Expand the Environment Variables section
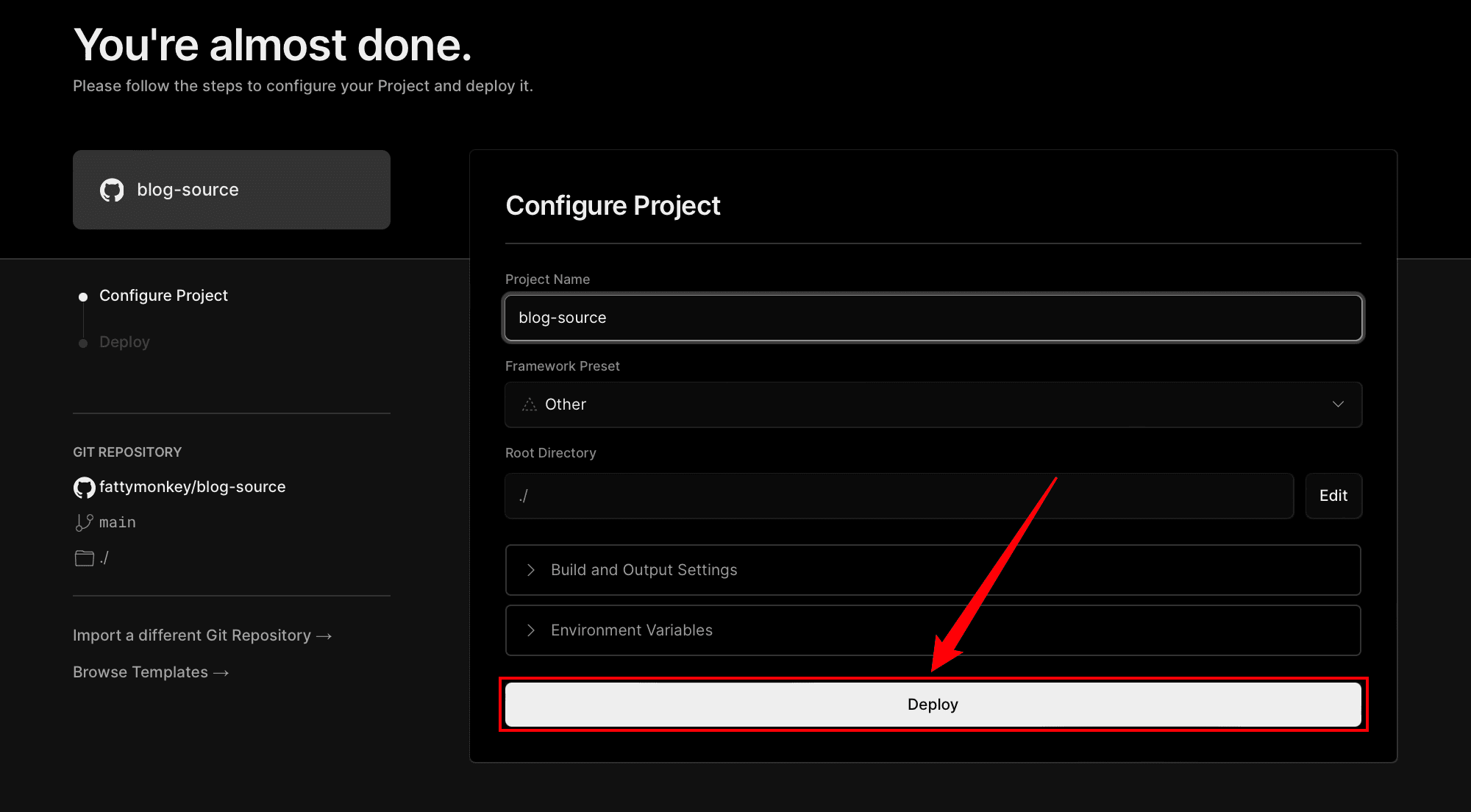The image size is (1471, 812). (933, 630)
